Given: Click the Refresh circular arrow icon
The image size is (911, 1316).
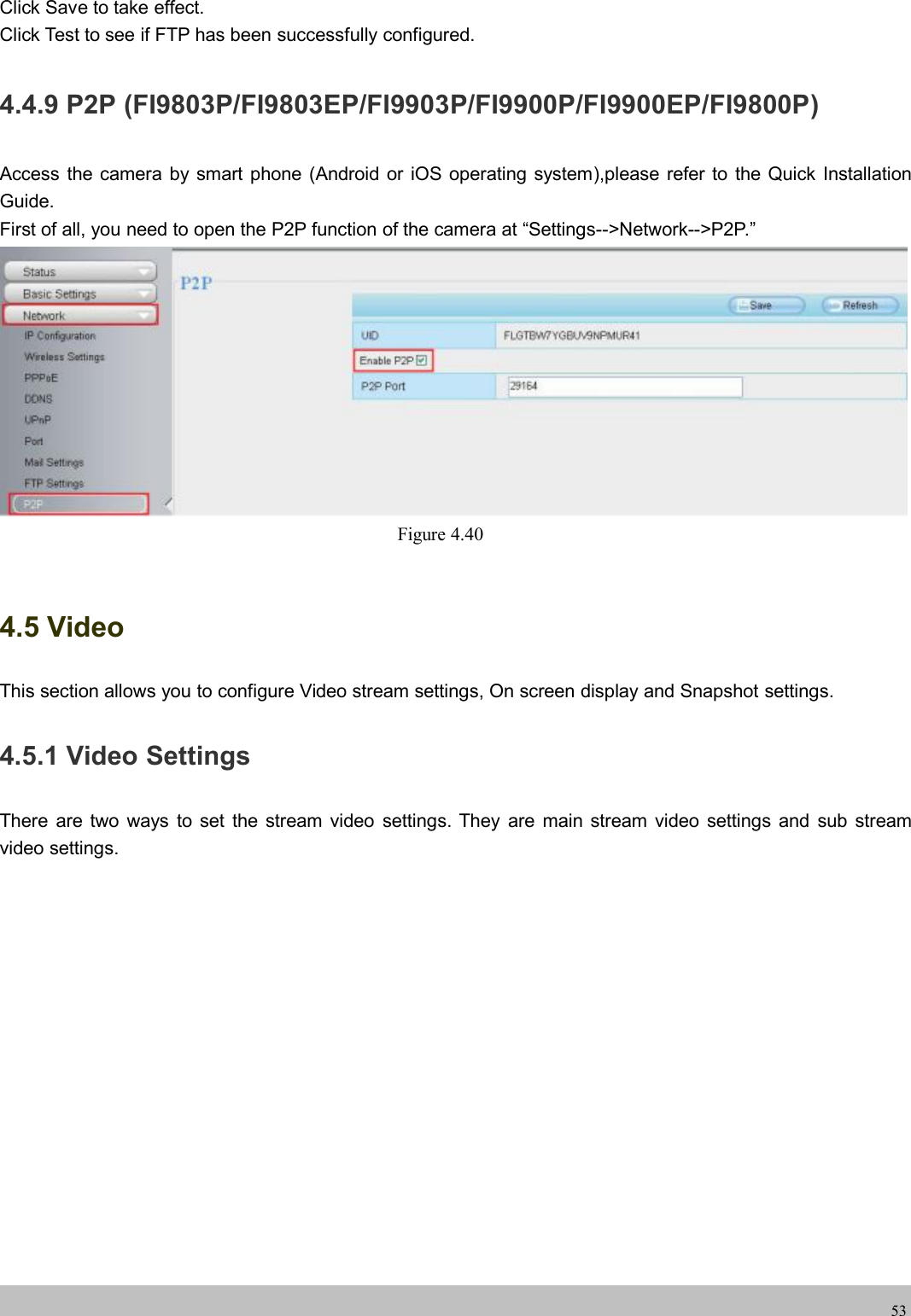Looking at the screenshot, I should click(835, 305).
